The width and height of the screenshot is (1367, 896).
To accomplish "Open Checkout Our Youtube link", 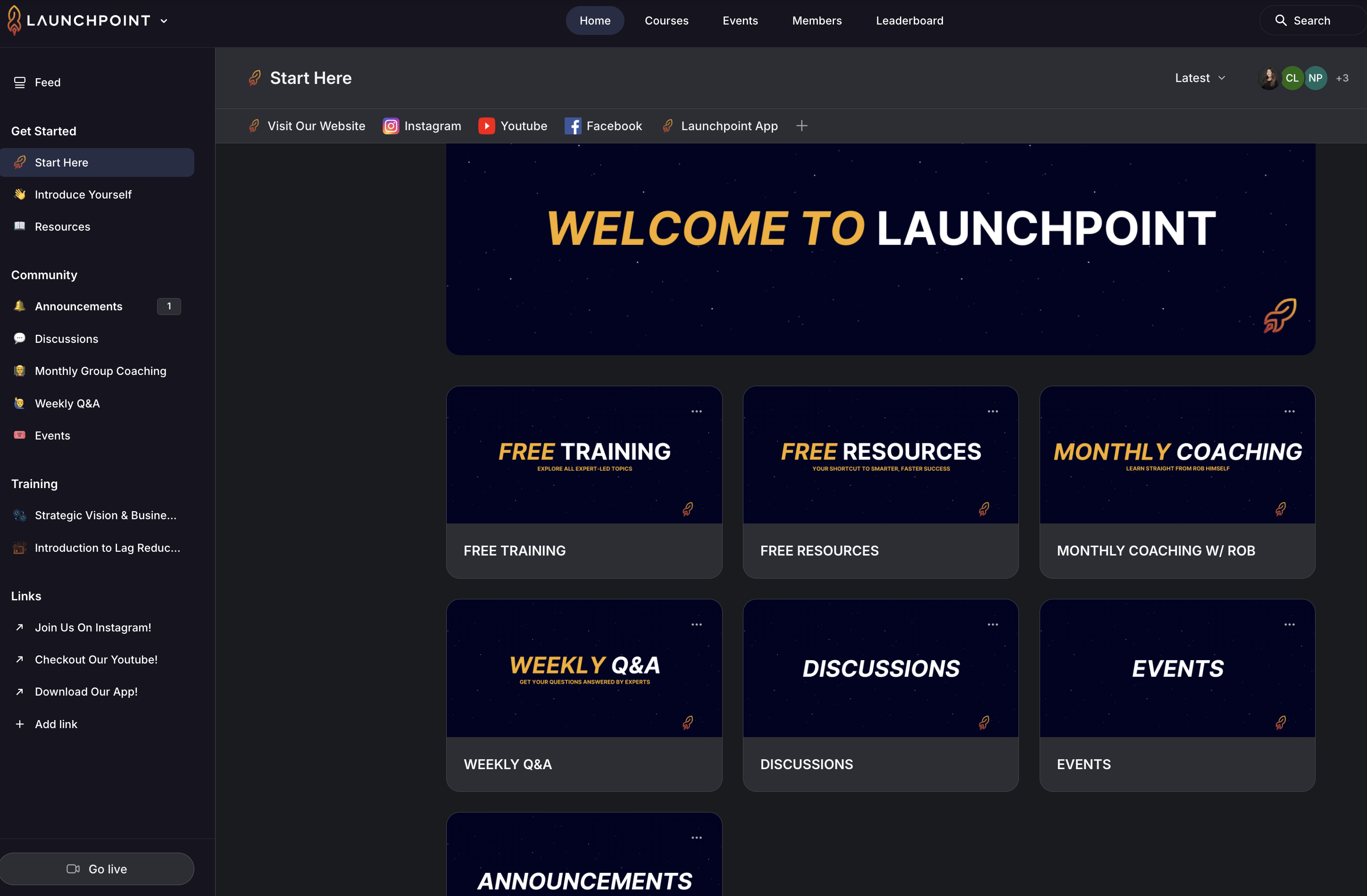I will click(x=97, y=660).
